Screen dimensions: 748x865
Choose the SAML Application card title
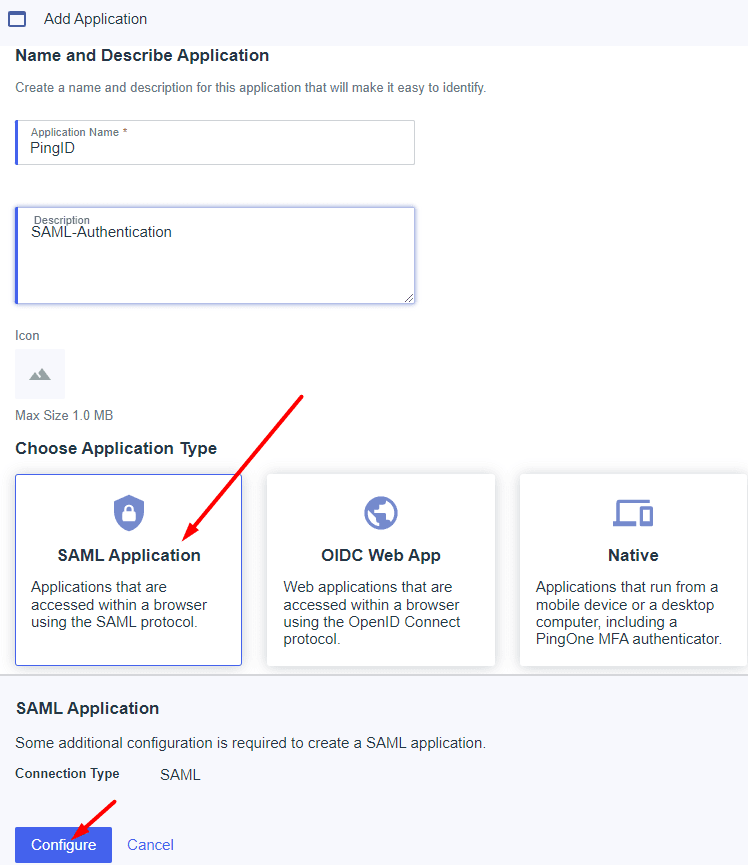click(129, 555)
